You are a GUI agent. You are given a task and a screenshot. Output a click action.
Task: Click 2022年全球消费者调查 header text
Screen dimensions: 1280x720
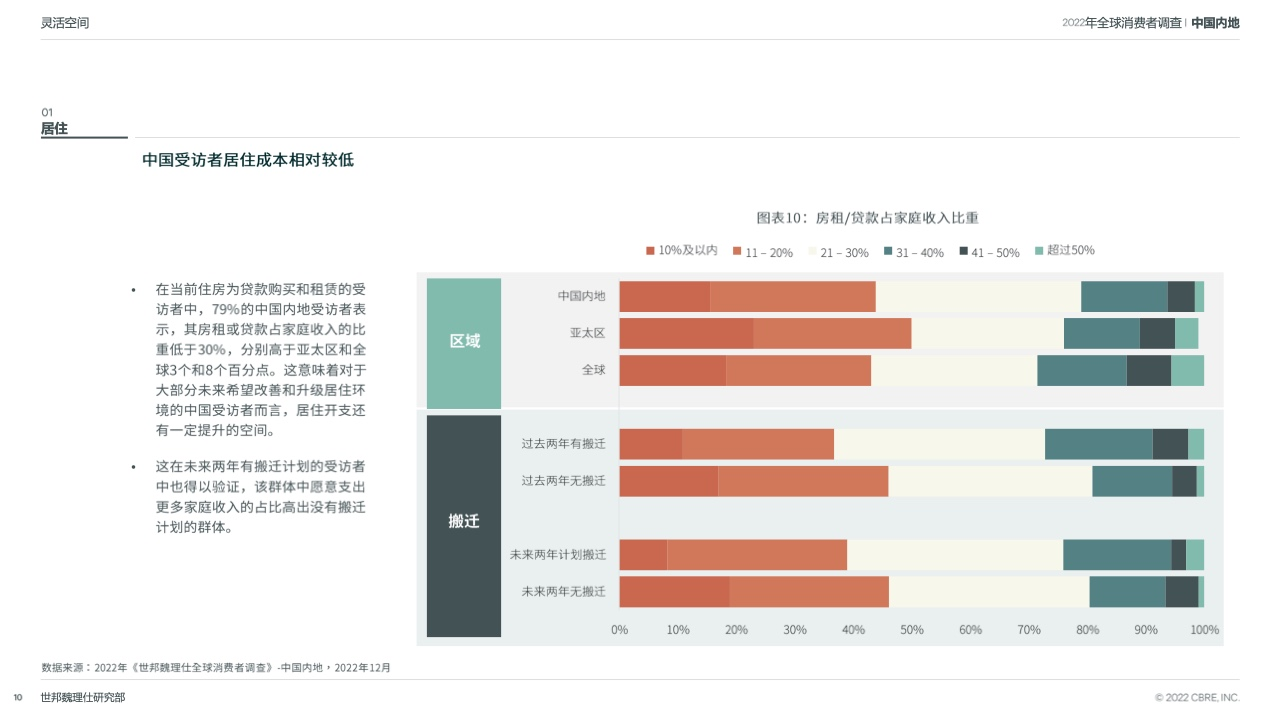(x=1122, y=22)
